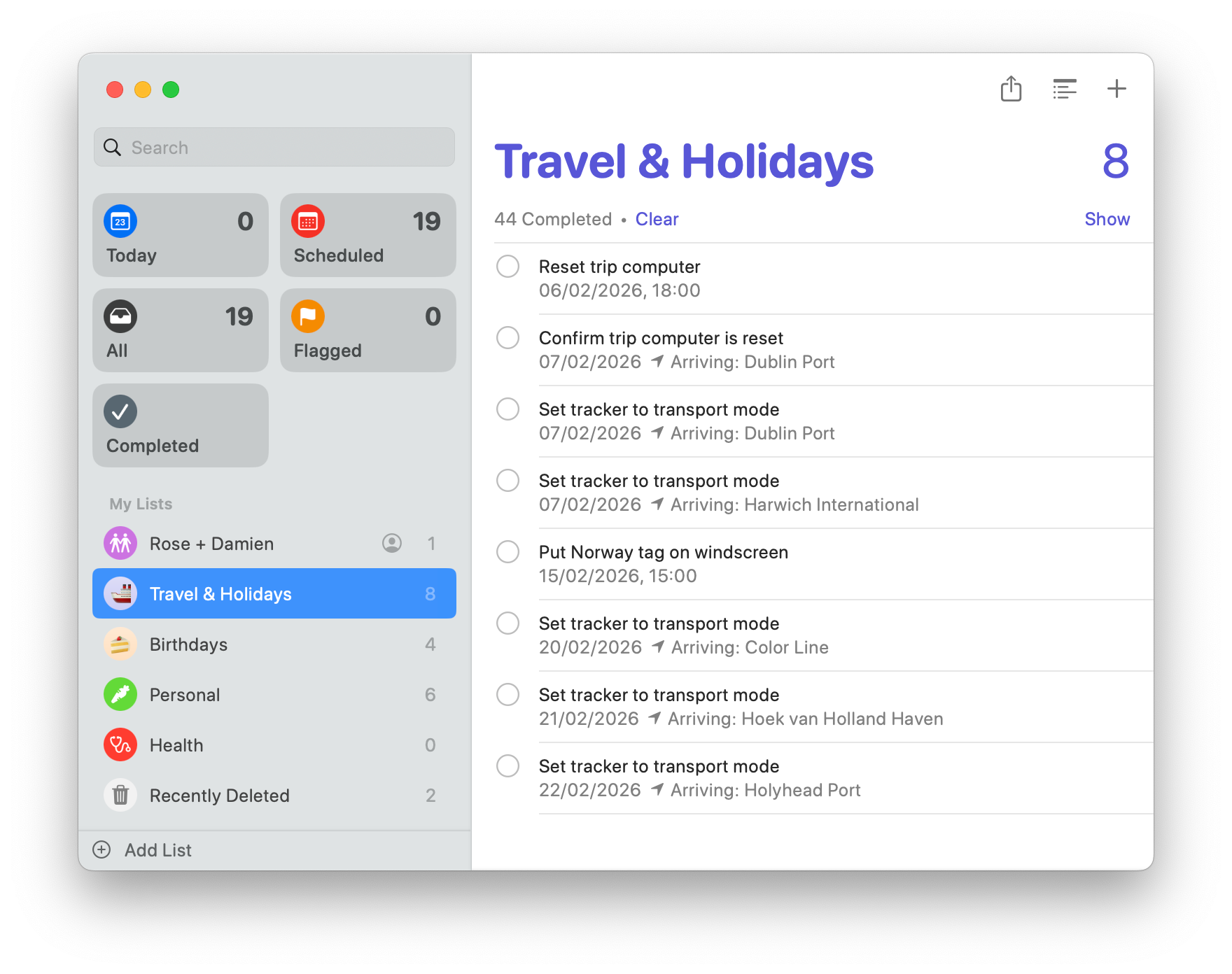
Task: Show completed reminders with Show link
Action: click(x=1107, y=218)
